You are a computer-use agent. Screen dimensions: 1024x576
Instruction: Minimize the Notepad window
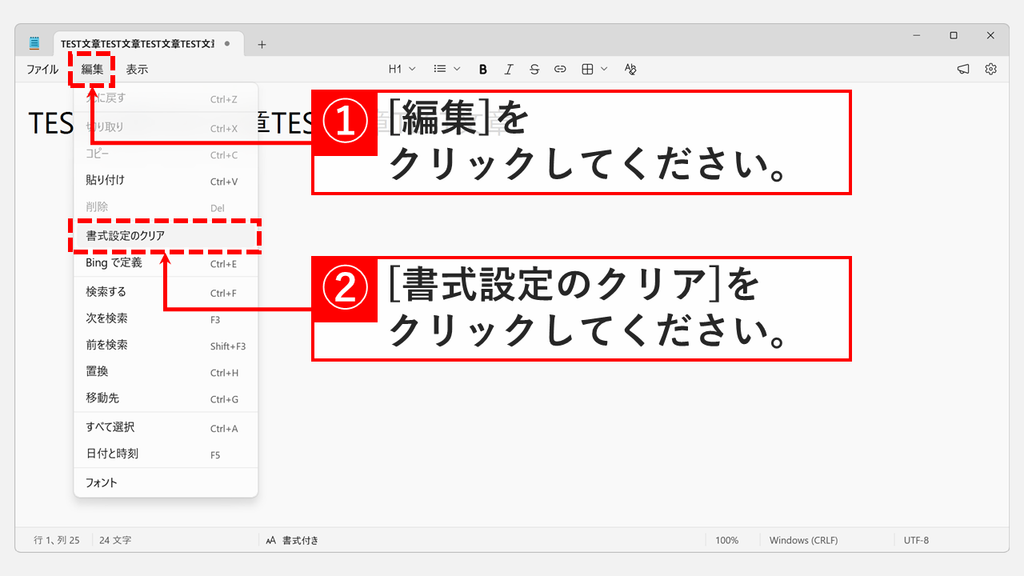(917, 35)
